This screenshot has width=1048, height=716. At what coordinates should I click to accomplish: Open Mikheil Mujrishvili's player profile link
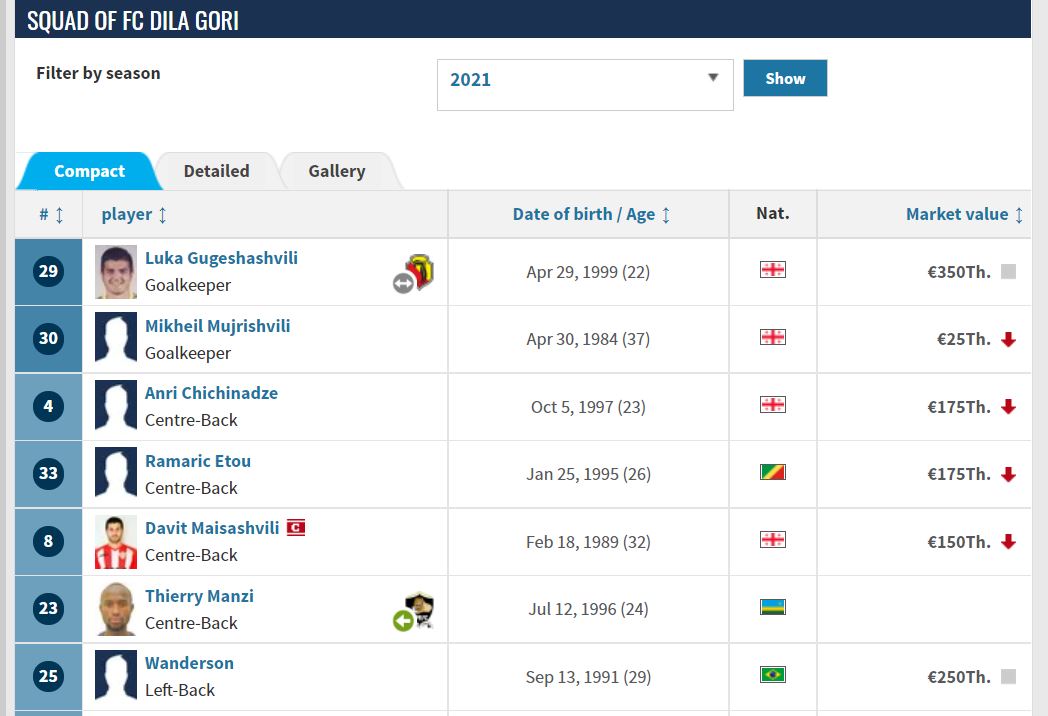(217, 326)
